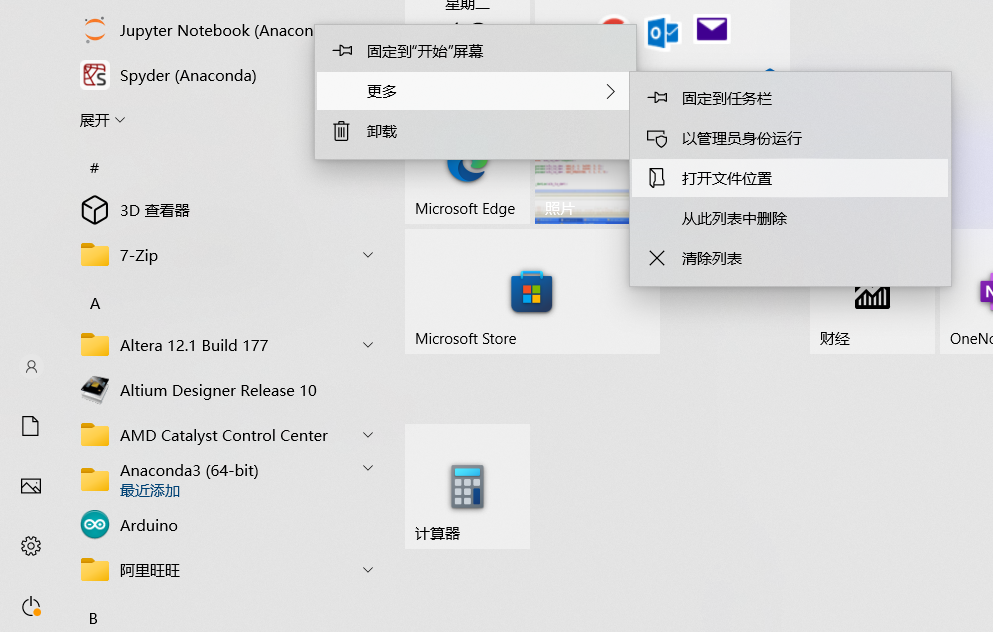The height and width of the screenshot is (632, 993).
Task: Open the purple Mail envelope icon
Action: [x=712, y=29]
